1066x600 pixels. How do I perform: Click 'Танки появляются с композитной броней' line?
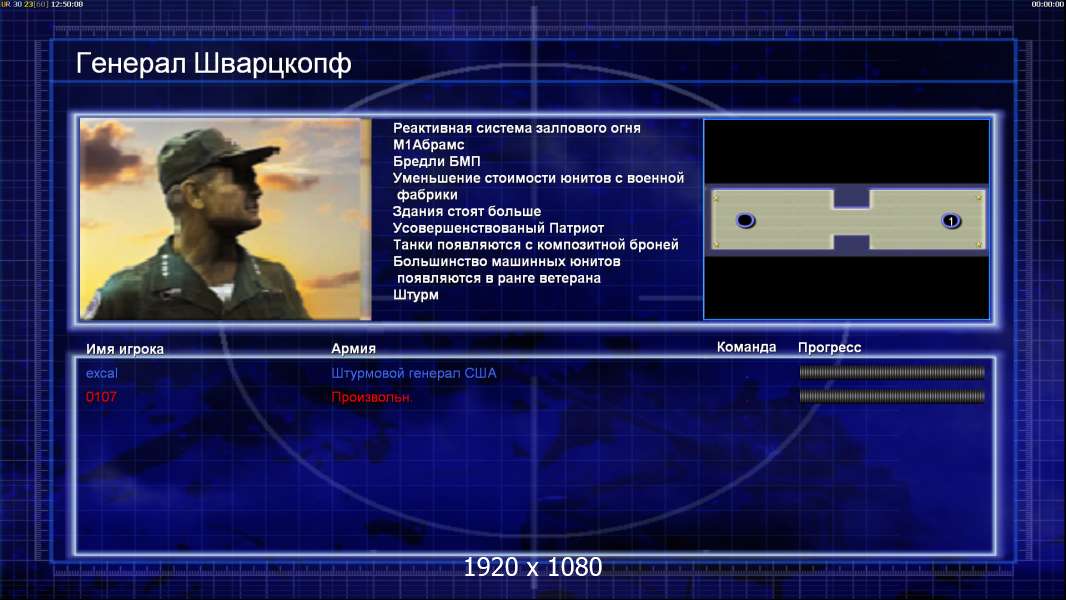[x=536, y=245]
